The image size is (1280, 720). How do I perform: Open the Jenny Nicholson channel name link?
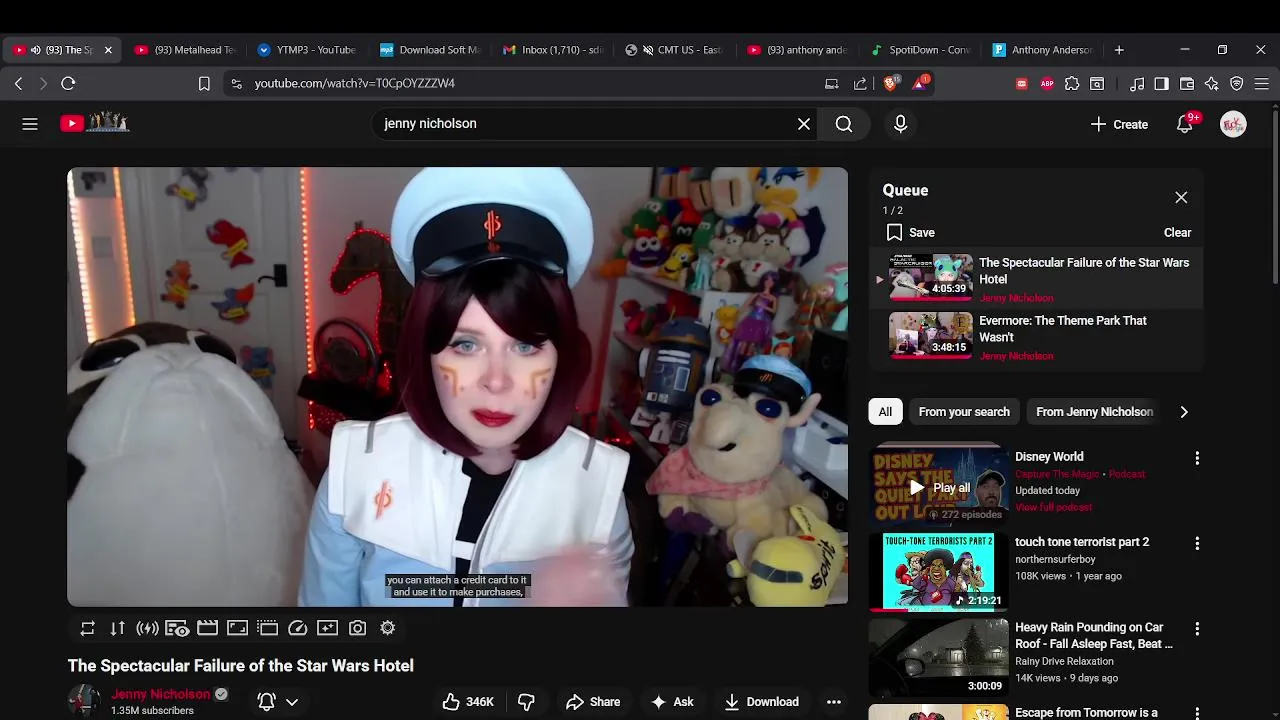[161, 694]
